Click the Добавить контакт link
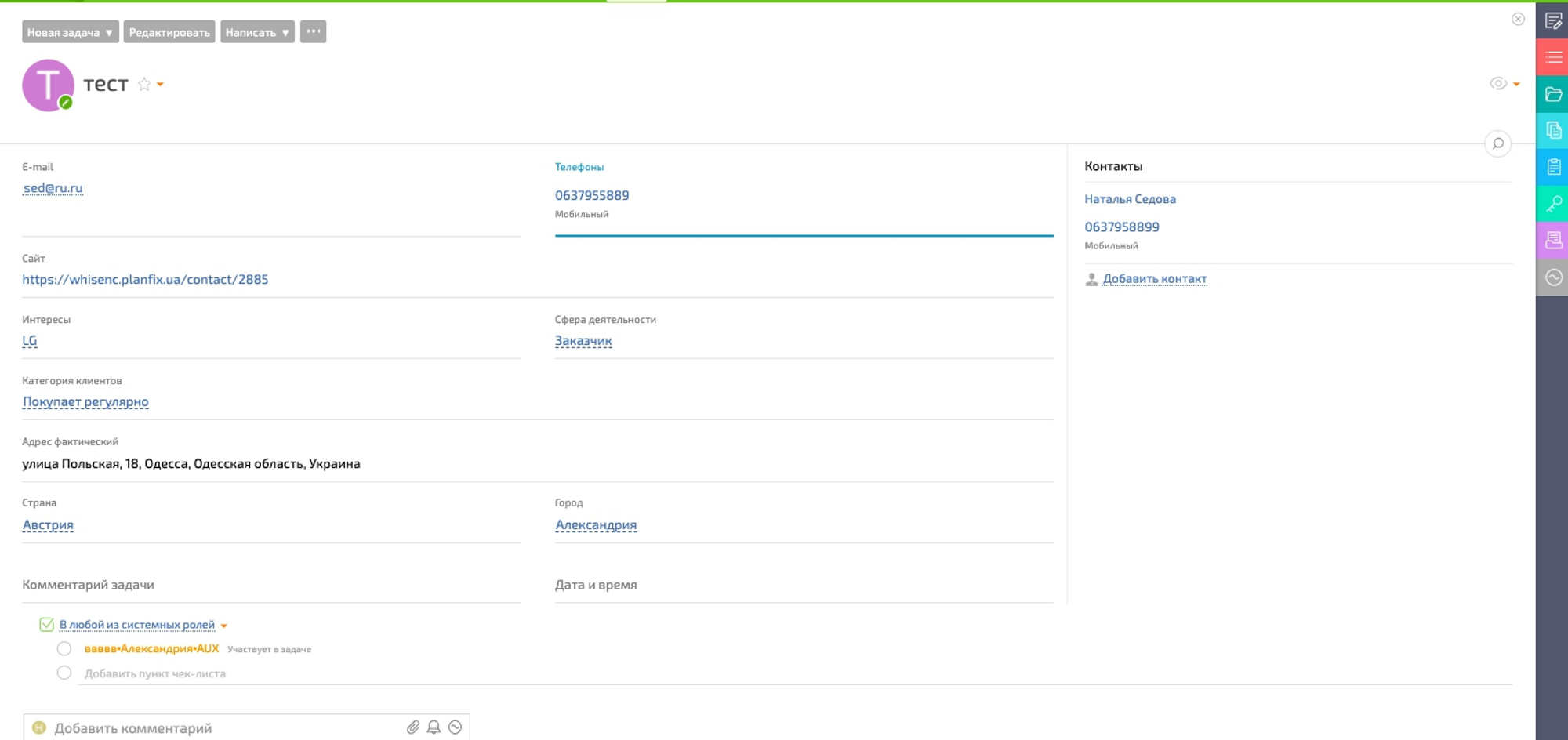 (x=1154, y=279)
